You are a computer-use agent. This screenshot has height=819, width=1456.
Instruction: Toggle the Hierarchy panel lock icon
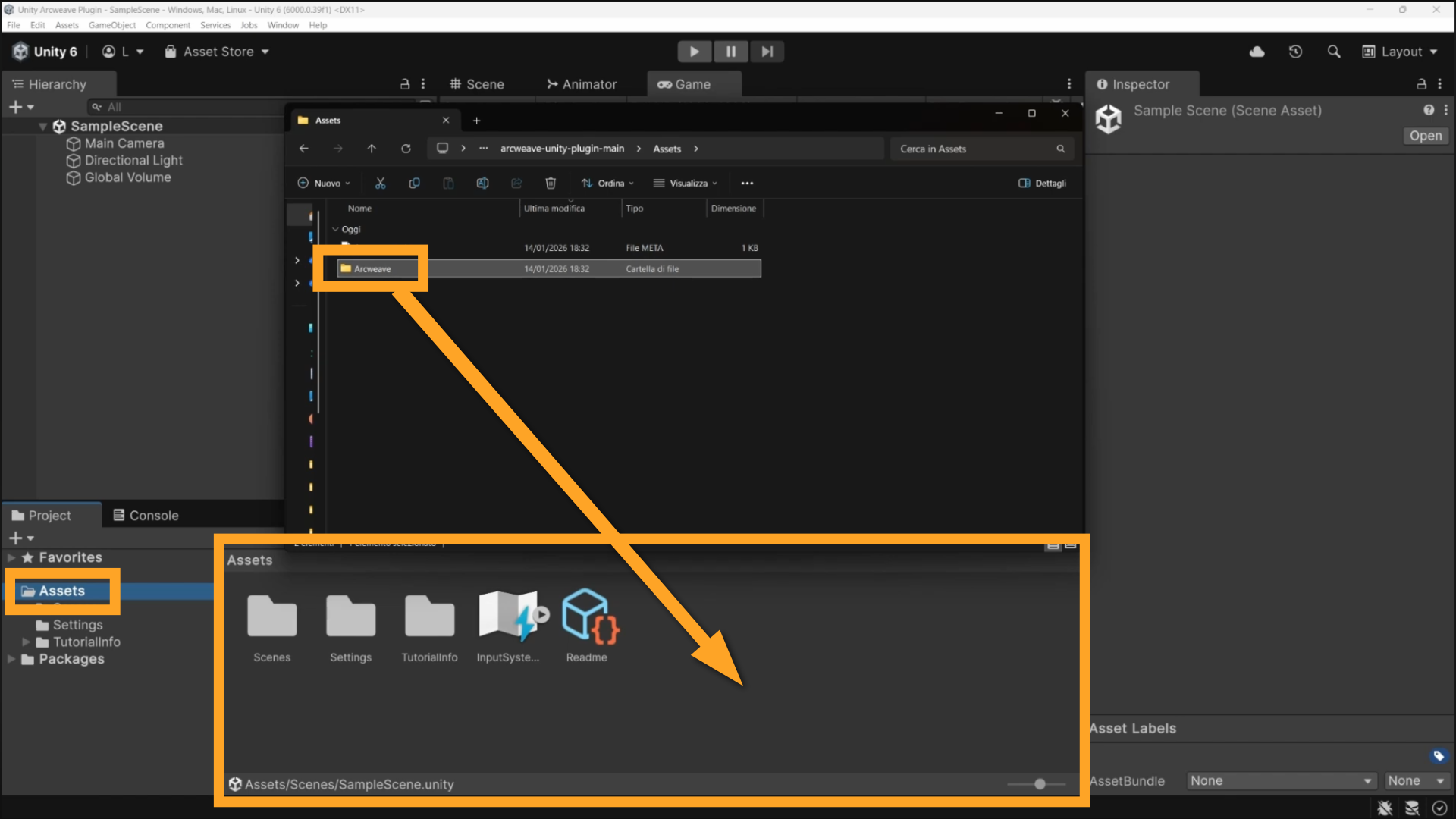[x=405, y=84]
